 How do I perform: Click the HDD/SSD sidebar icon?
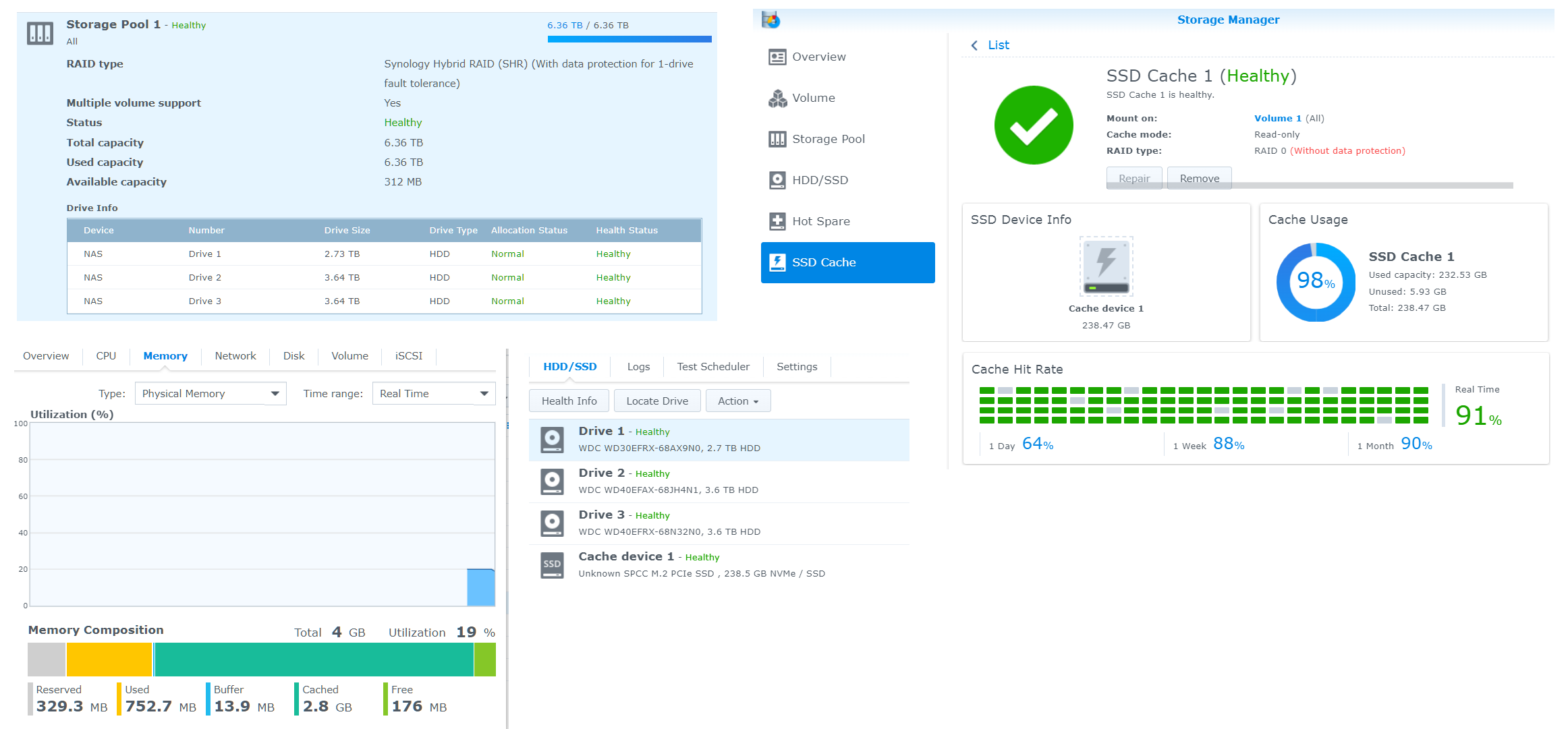777,180
